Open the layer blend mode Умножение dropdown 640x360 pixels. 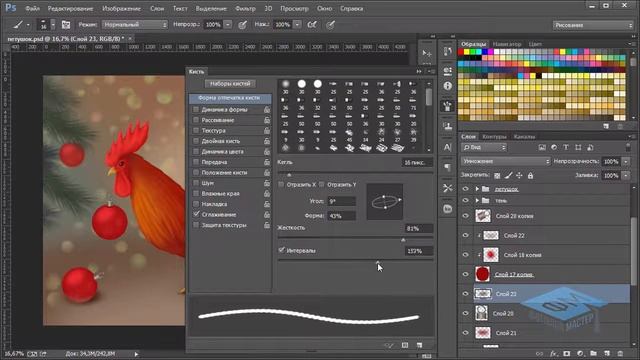pyautogui.click(x=506, y=161)
